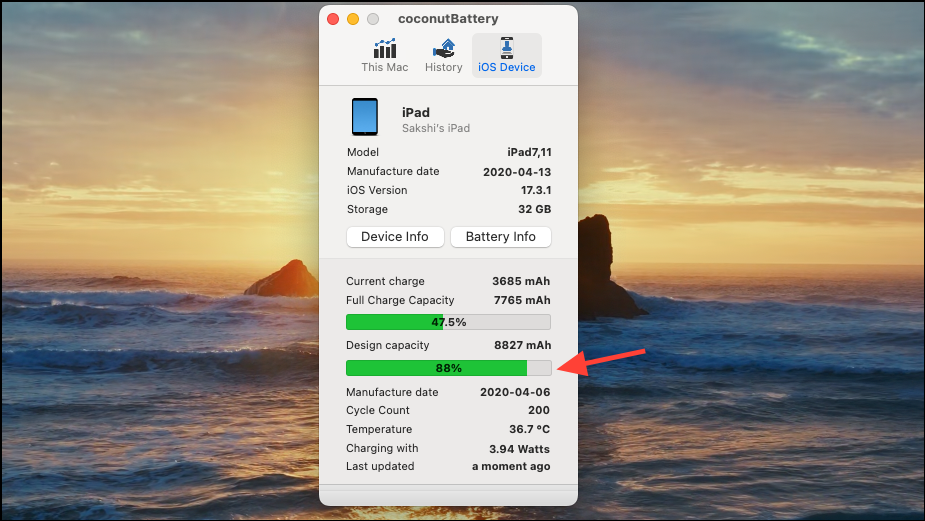Click the Temperature value 36.7 °C

529,429
